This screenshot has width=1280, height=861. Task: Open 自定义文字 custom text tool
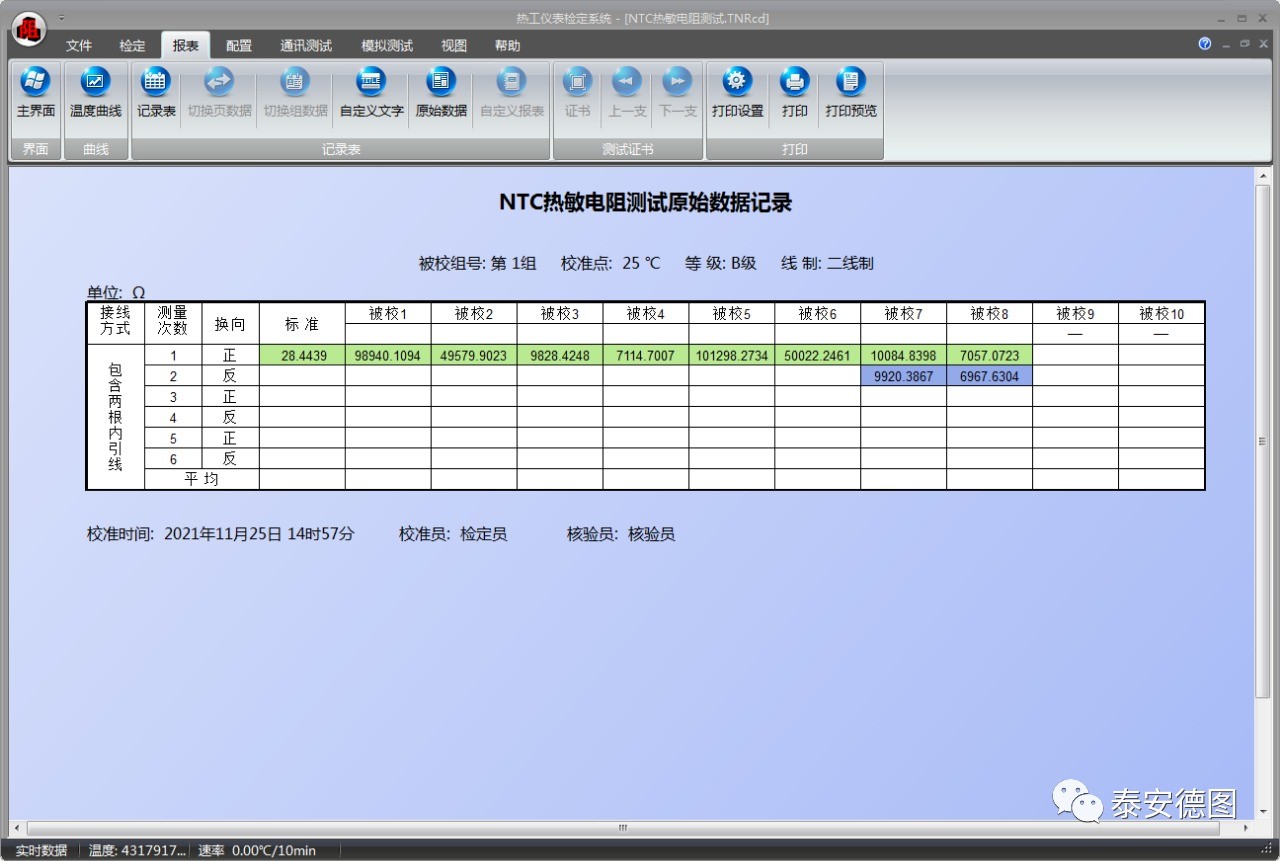[371, 93]
